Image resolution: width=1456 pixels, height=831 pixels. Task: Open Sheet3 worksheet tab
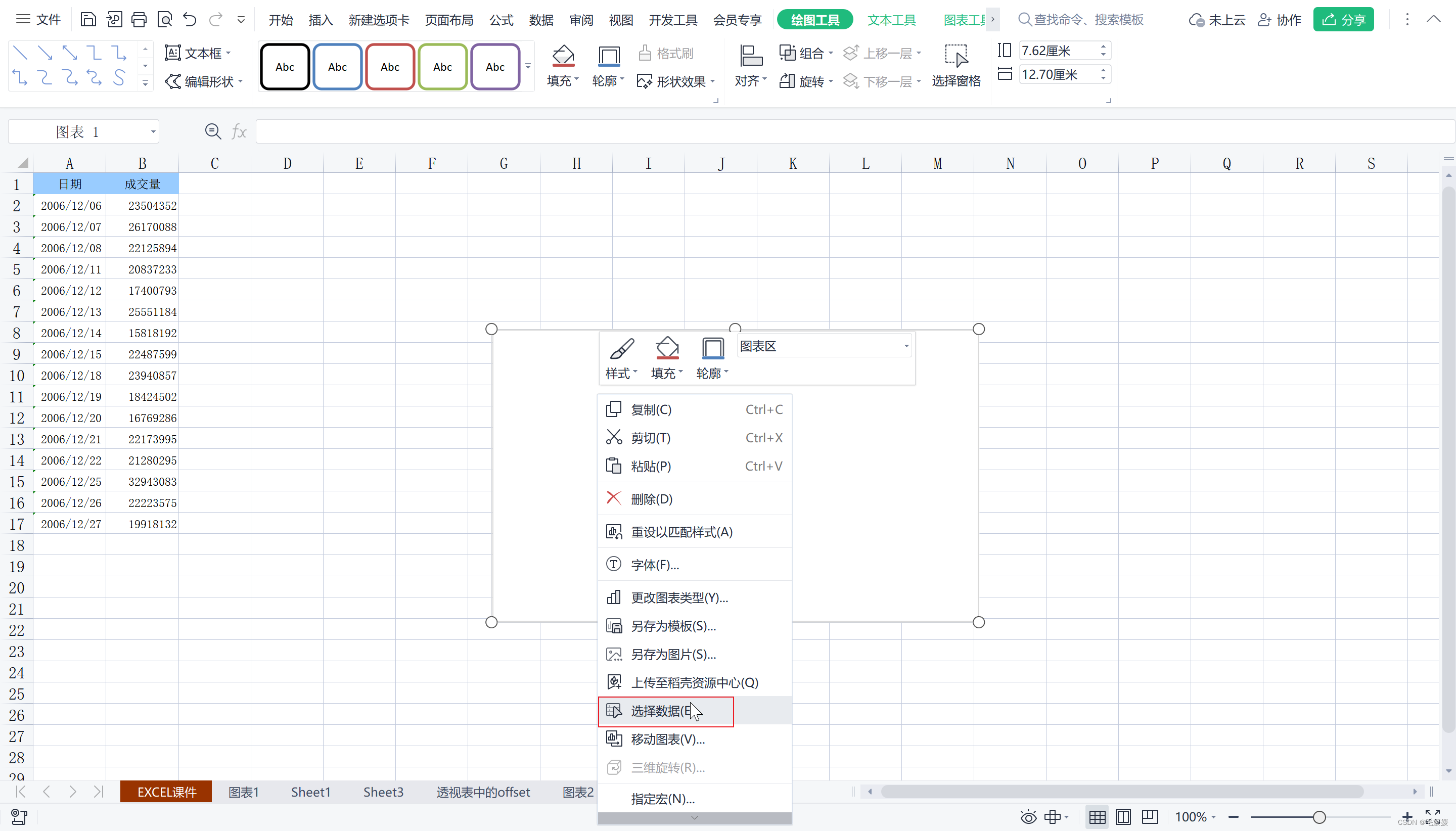click(x=384, y=792)
